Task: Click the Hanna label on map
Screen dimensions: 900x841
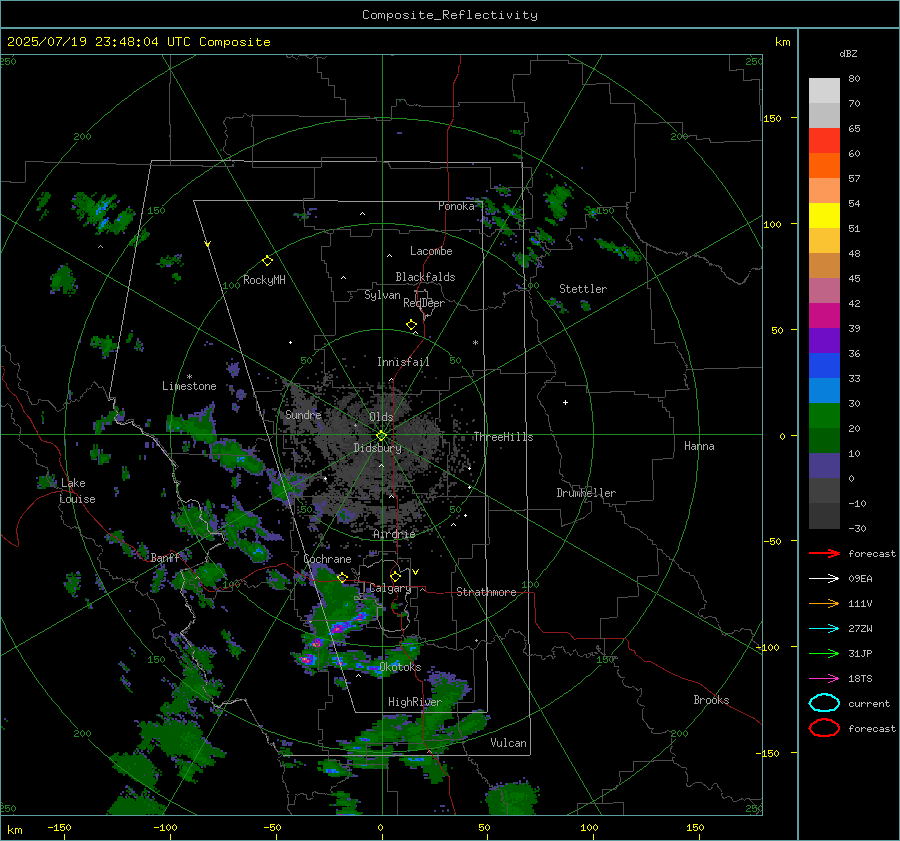Action: tap(699, 446)
